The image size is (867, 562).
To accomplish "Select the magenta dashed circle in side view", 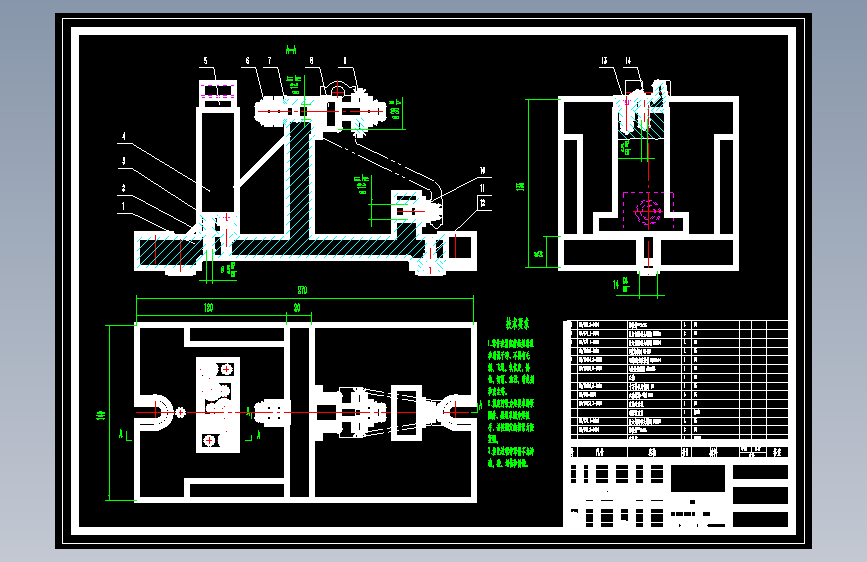I will click(x=647, y=211).
